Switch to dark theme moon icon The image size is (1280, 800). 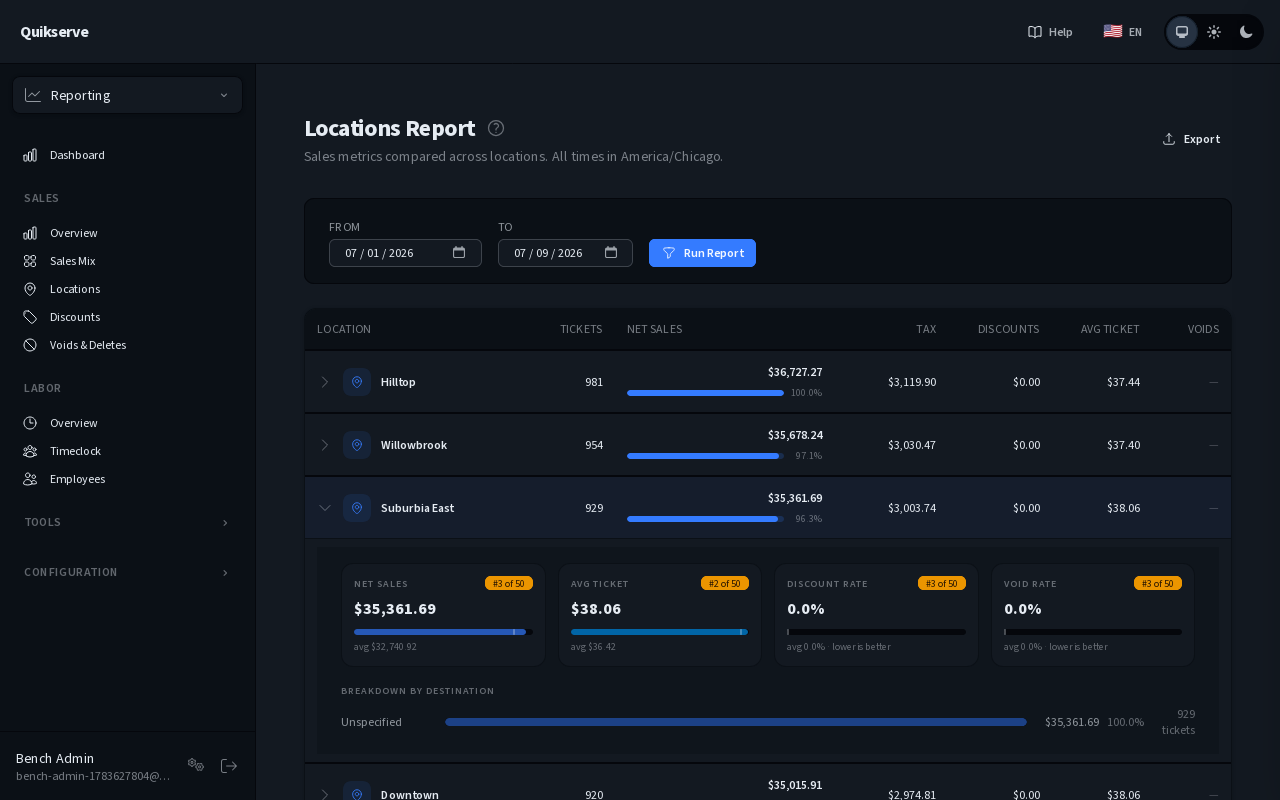click(x=1246, y=32)
